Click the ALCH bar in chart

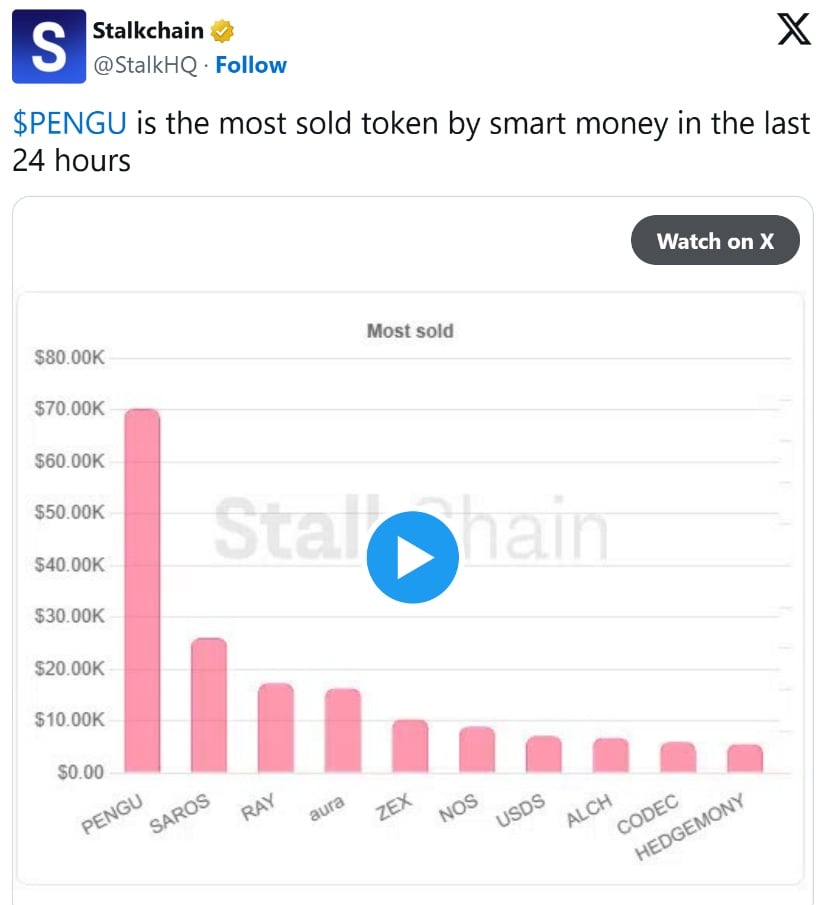click(x=611, y=755)
